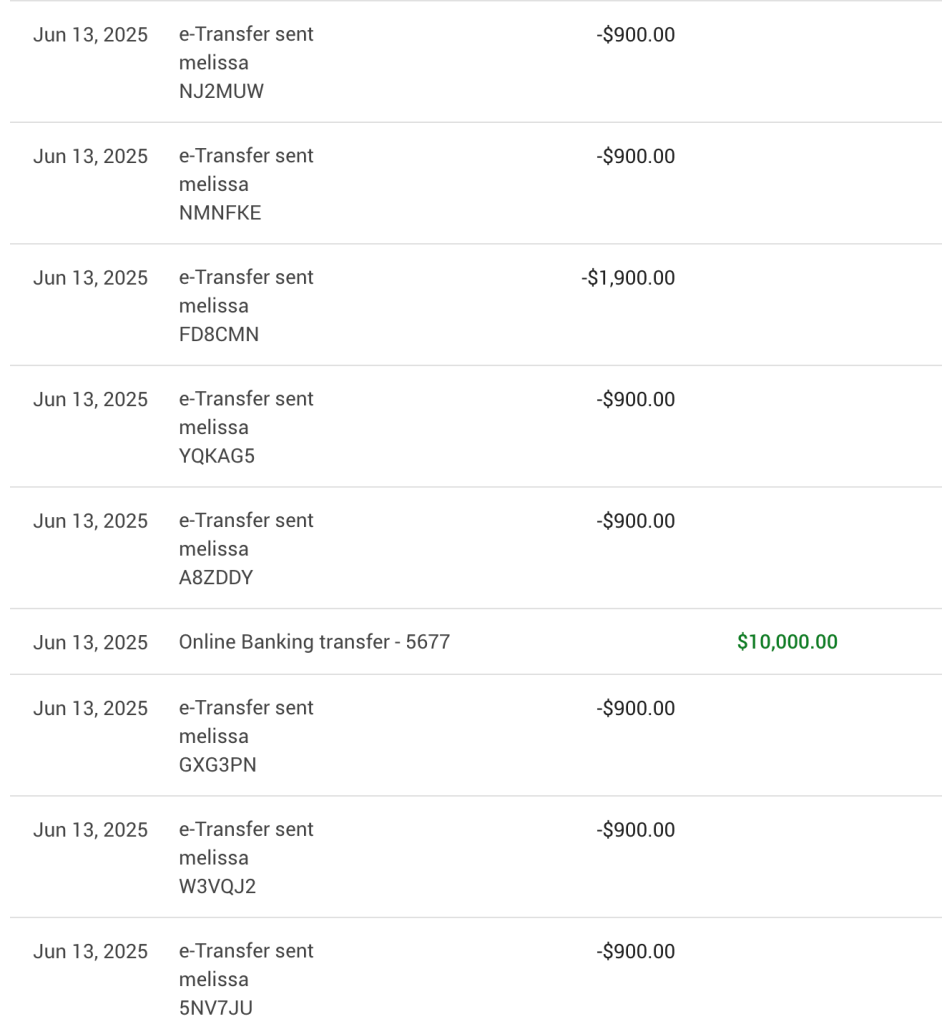Image resolution: width=942 pixels, height=1024 pixels.
Task: Click the -$900.00 amount for A8ZDDY
Action: coord(636,520)
